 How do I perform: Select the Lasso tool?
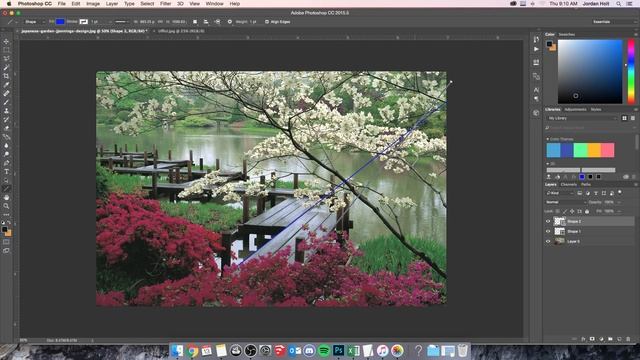coord(6,58)
